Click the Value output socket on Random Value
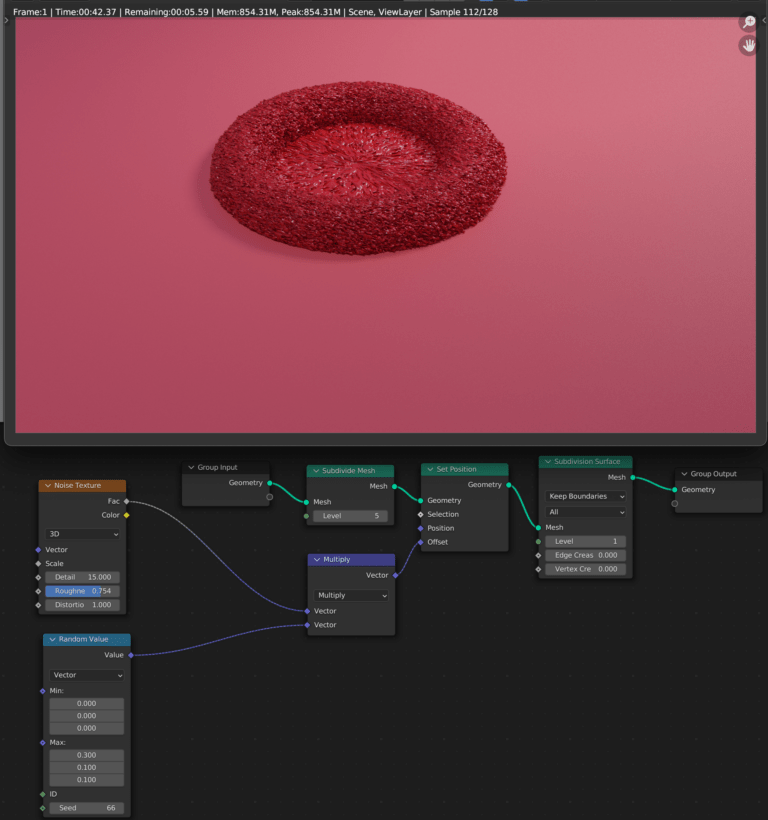Viewport: 768px width, 820px height. [x=130, y=655]
